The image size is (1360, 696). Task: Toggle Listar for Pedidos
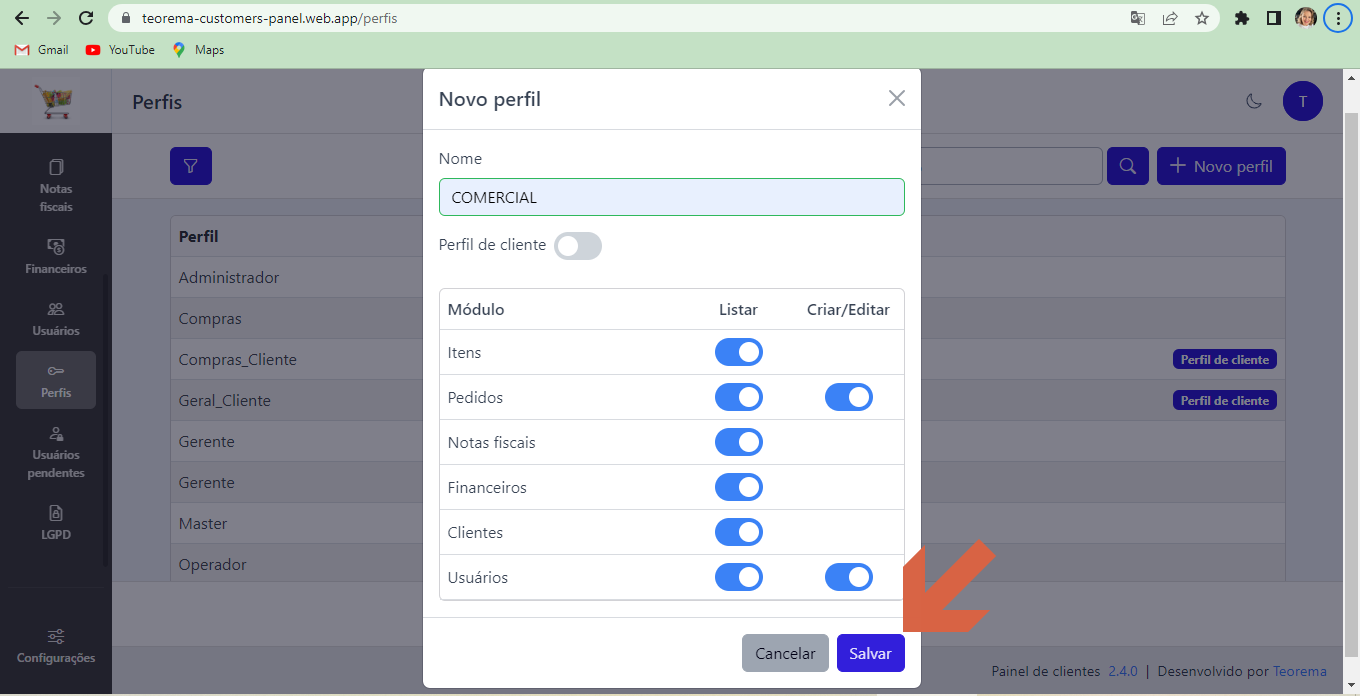pos(739,397)
